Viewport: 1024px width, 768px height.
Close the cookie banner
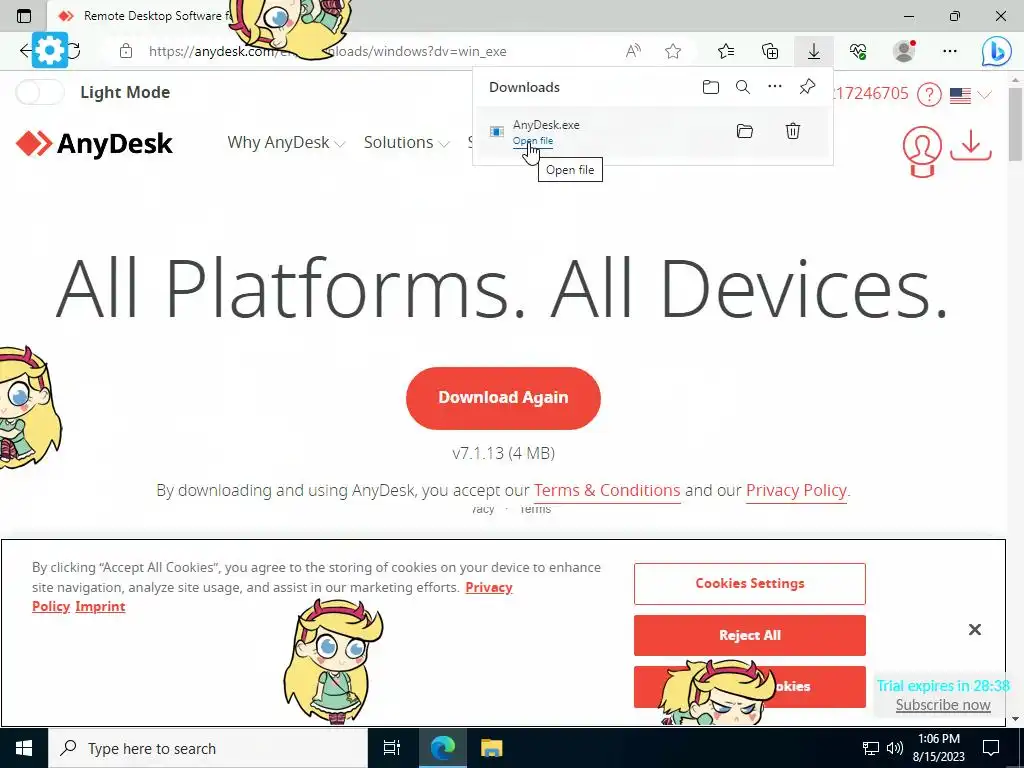[x=974, y=630]
